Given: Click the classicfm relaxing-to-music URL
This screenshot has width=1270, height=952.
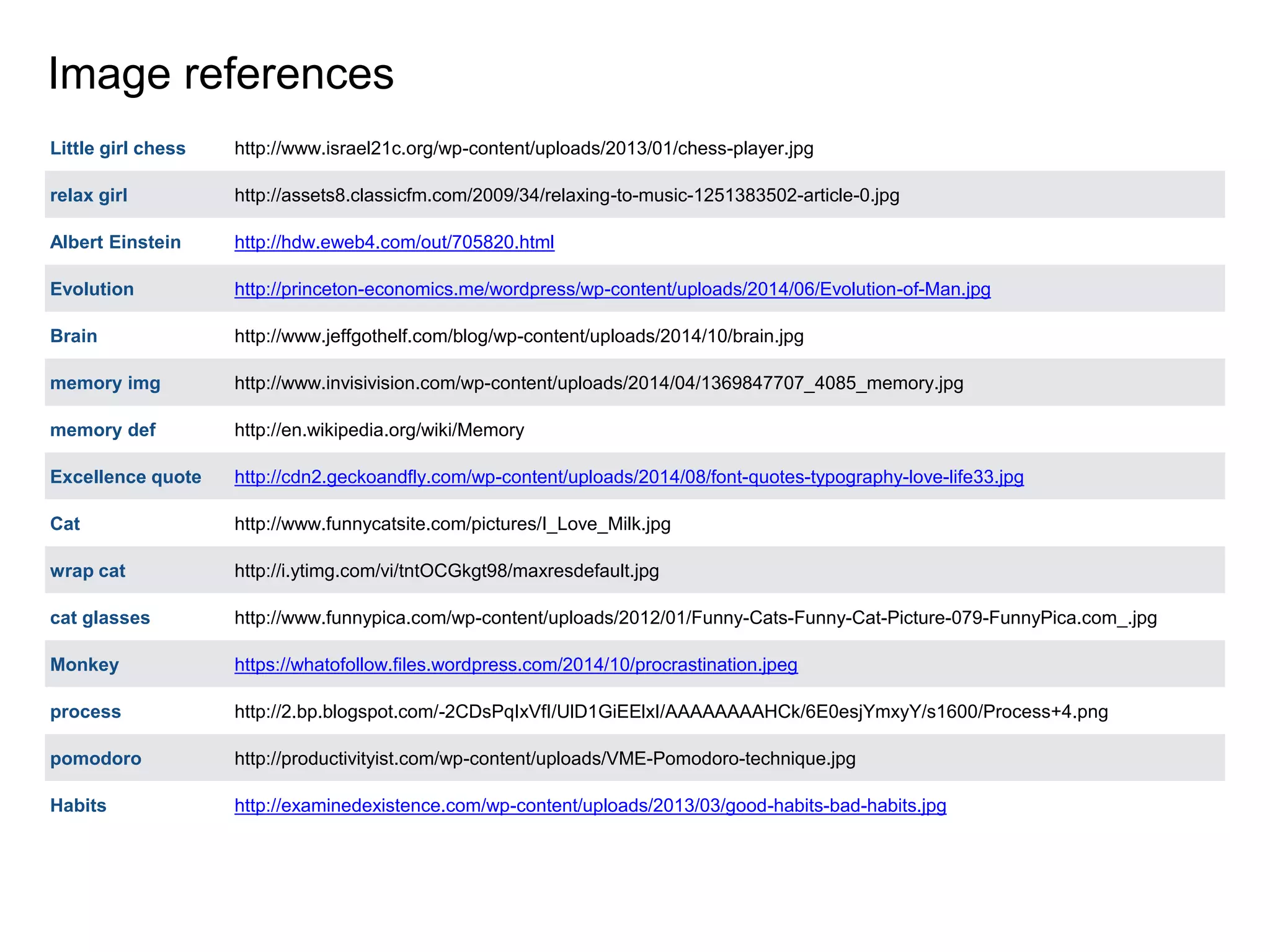Looking at the screenshot, I should pyautogui.click(x=566, y=196).
